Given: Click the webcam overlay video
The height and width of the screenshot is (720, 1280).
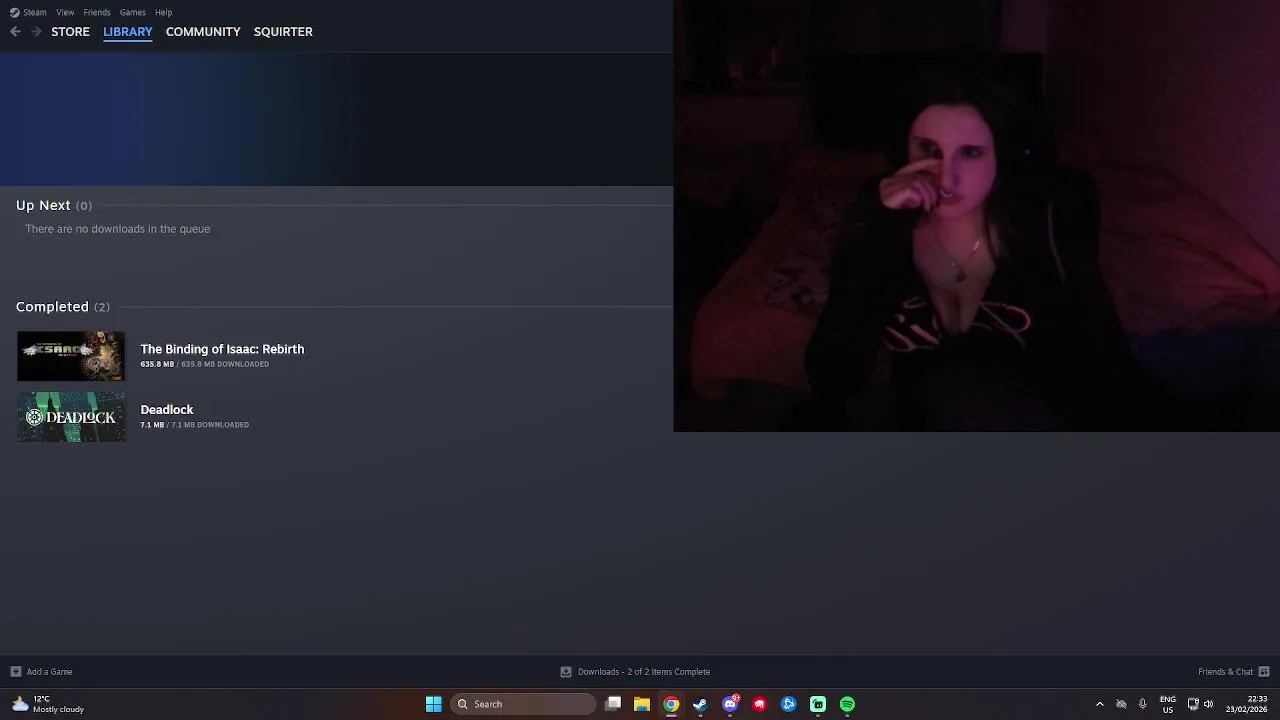Looking at the screenshot, I should tap(977, 216).
